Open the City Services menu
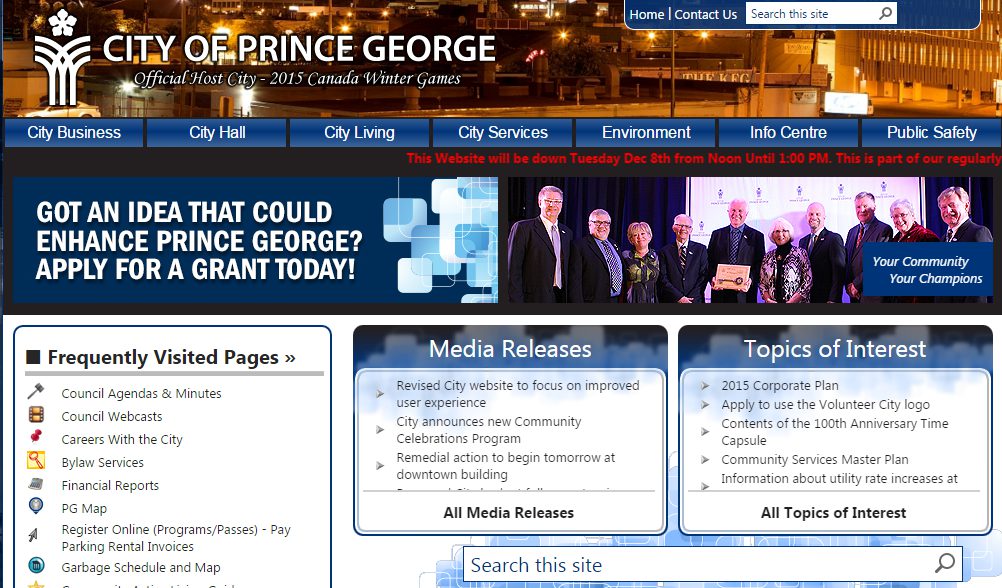 pyautogui.click(x=502, y=133)
